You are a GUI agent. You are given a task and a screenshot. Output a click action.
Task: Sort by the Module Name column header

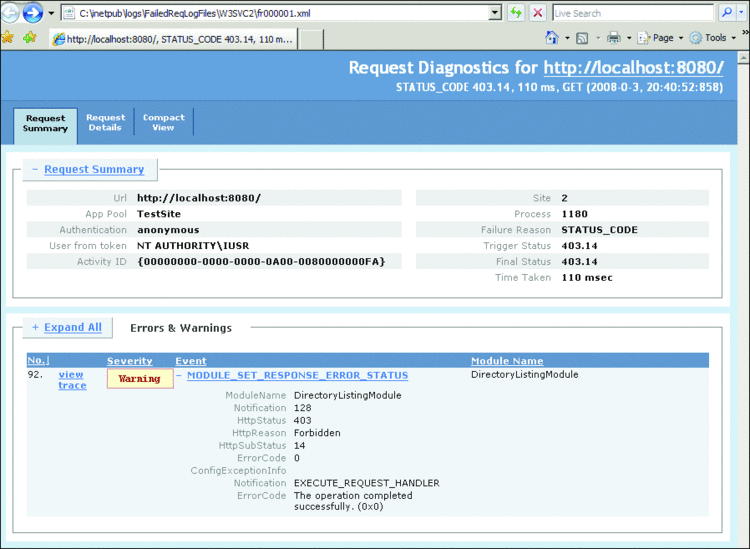(507, 361)
